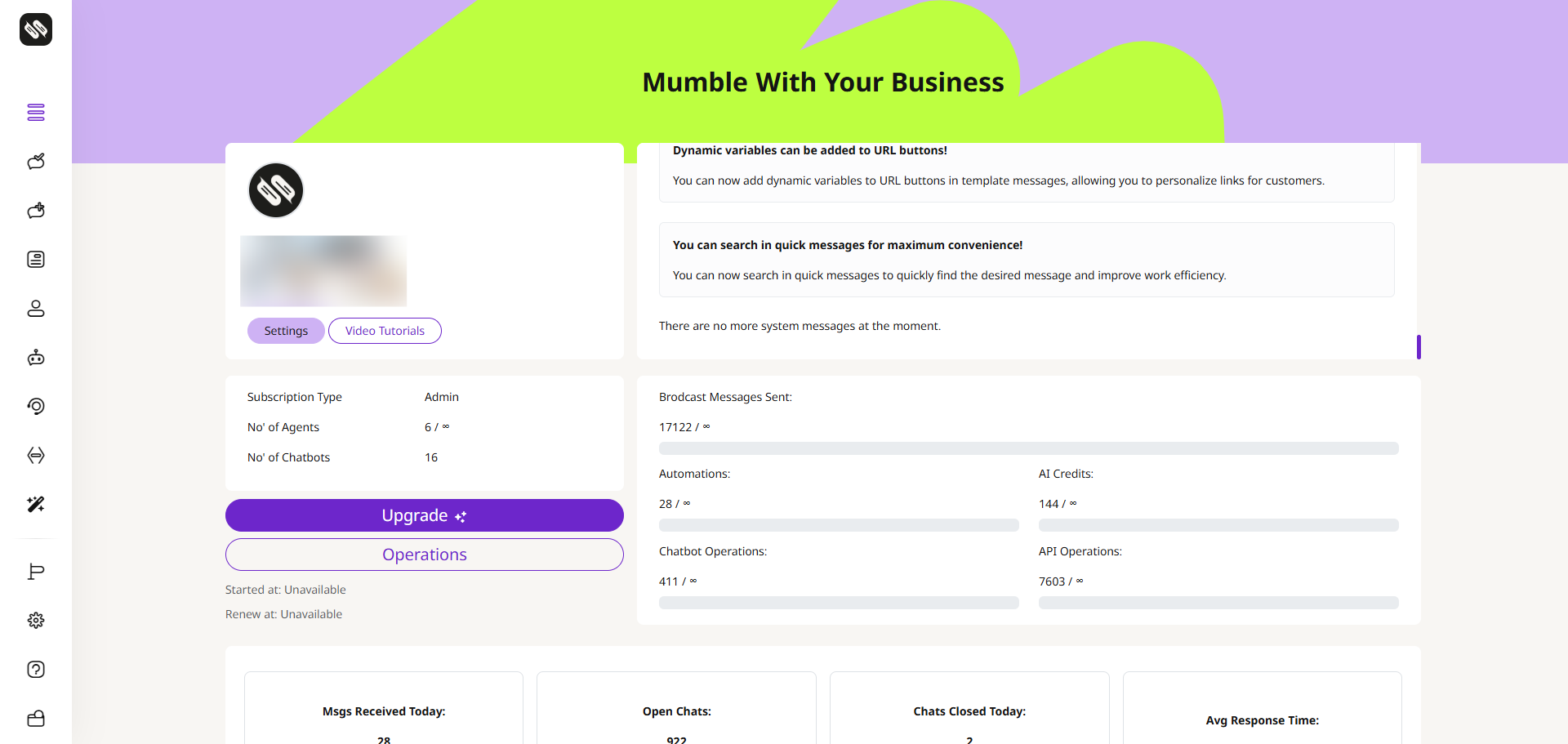
Task: Click the magic wand sidebar icon
Action: click(x=36, y=505)
